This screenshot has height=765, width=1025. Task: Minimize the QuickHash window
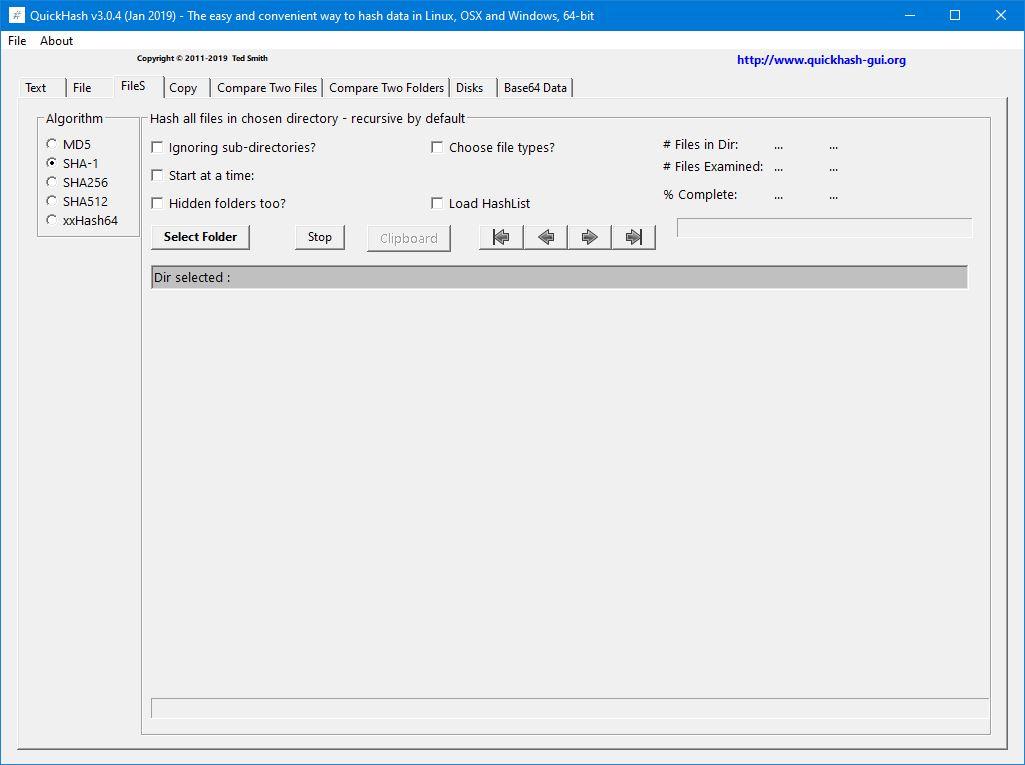909,15
